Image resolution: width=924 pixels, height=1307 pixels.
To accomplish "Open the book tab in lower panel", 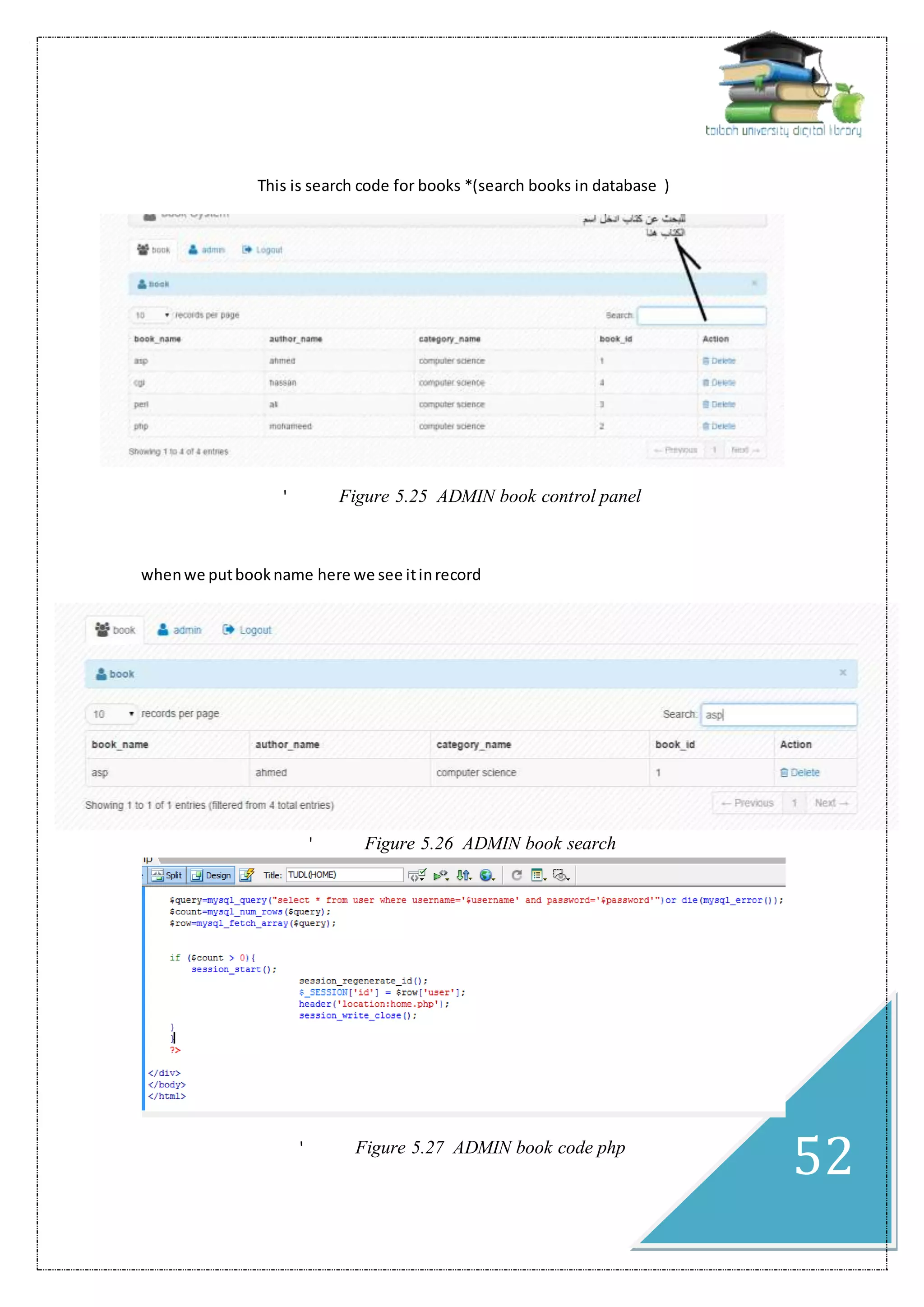I will 115,630.
